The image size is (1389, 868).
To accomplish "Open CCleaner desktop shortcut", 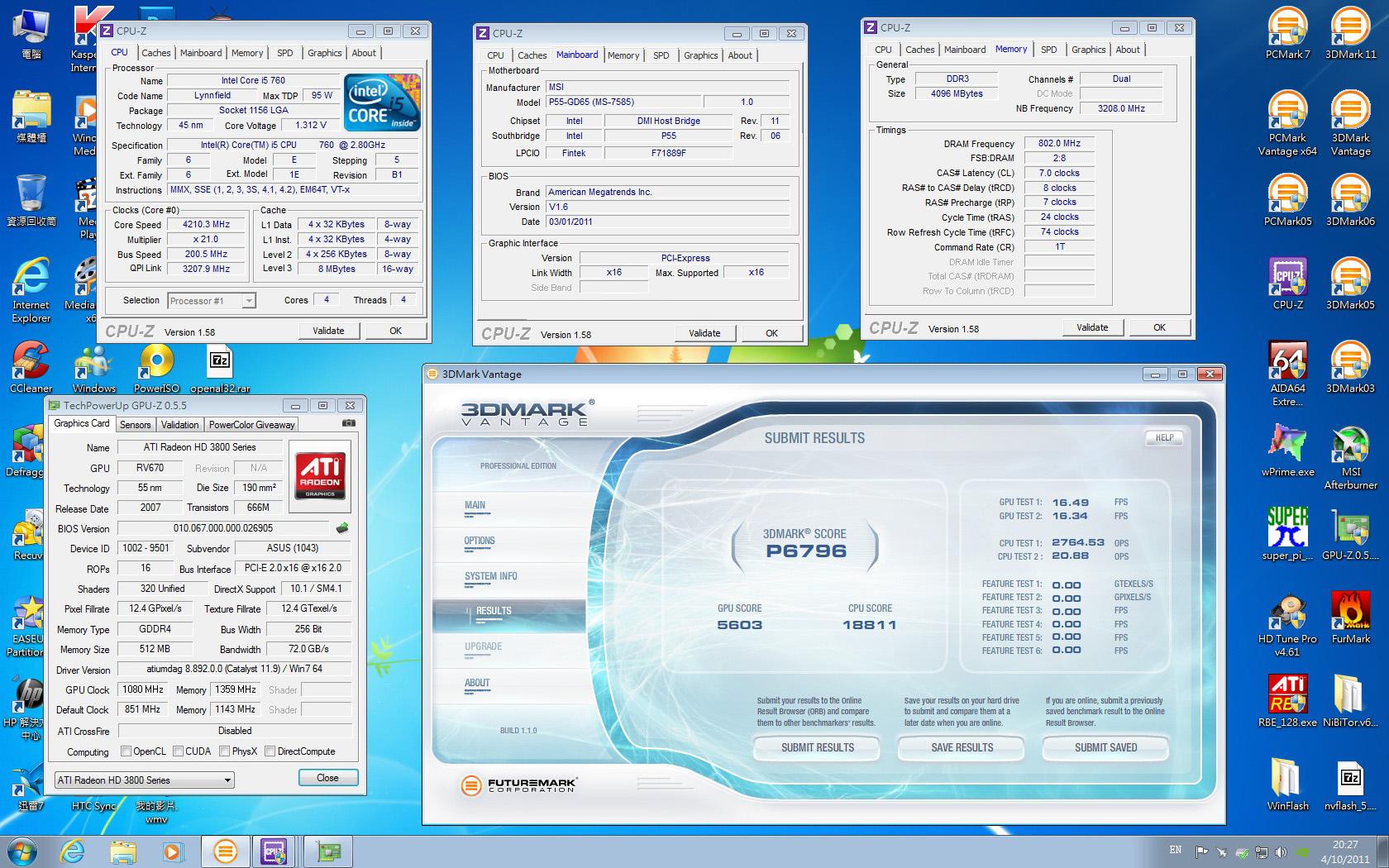I will [x=31, y=367].
